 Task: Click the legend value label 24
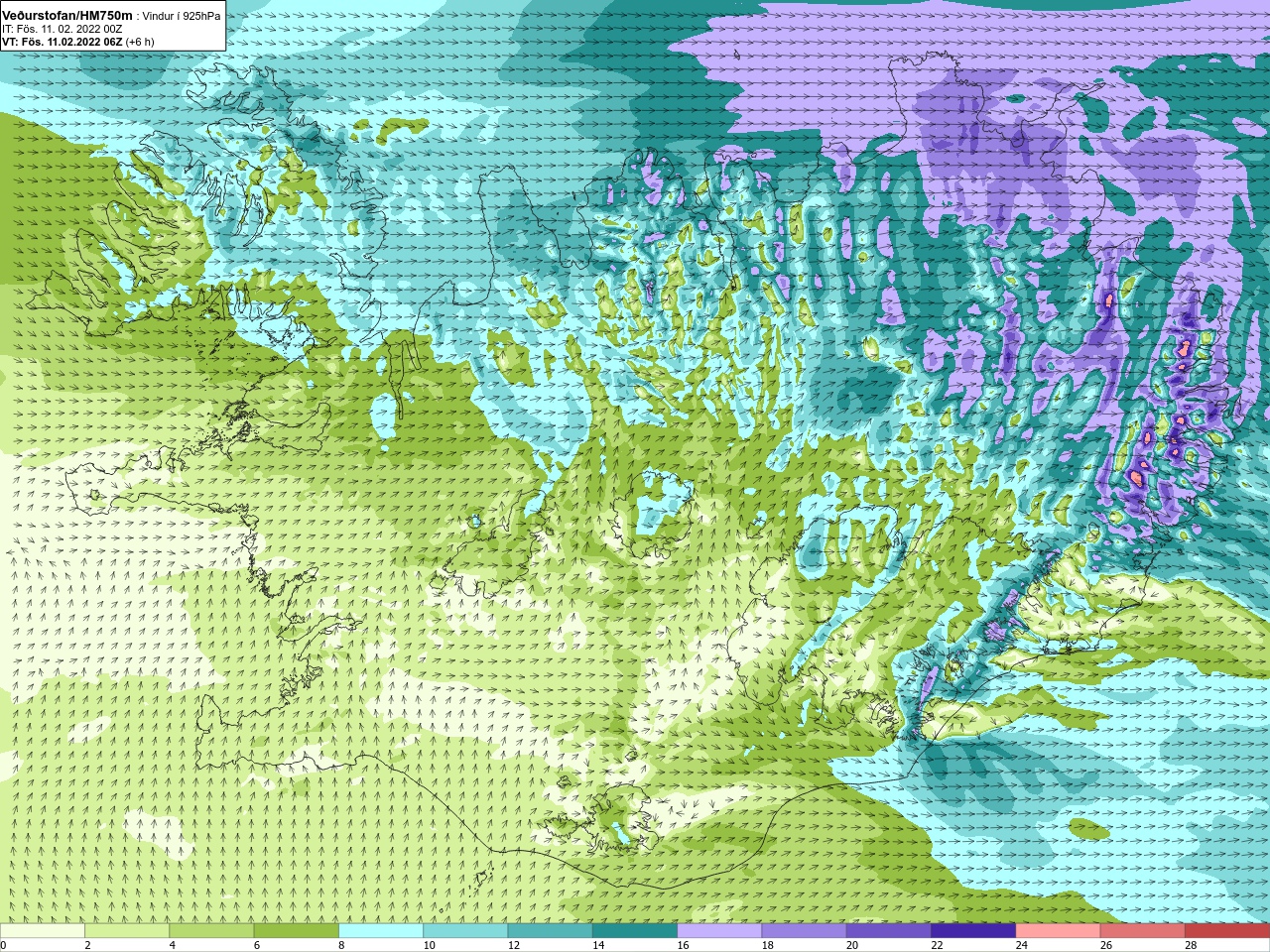1021,945
